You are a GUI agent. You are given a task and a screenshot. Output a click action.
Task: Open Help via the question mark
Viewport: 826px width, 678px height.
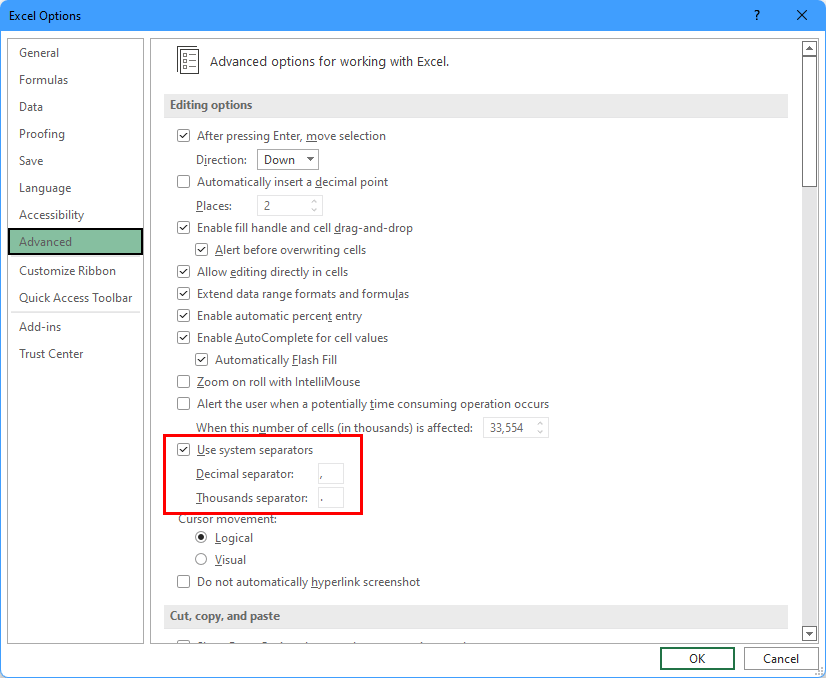757,15
